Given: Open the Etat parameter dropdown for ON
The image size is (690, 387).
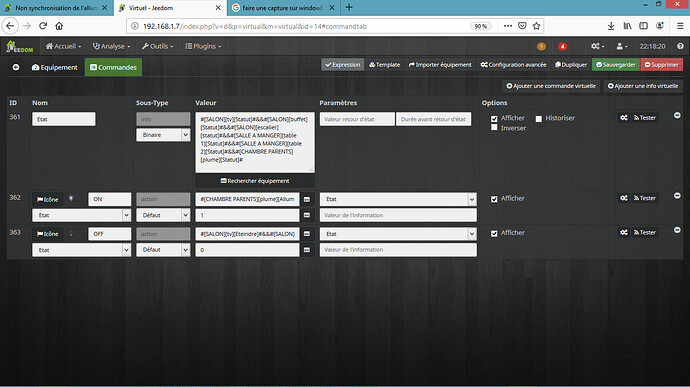Looking at the screenshot, I should click(398, 199).
